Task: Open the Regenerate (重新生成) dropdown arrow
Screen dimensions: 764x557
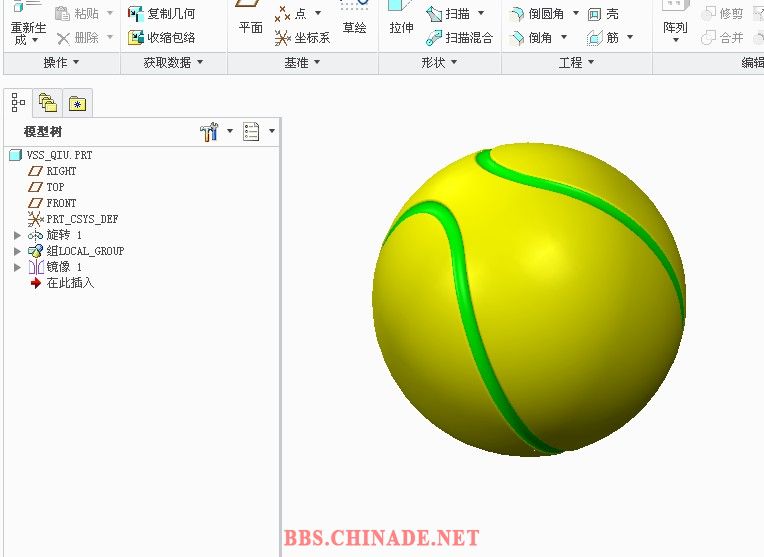Action: click(x=35, y=40)
